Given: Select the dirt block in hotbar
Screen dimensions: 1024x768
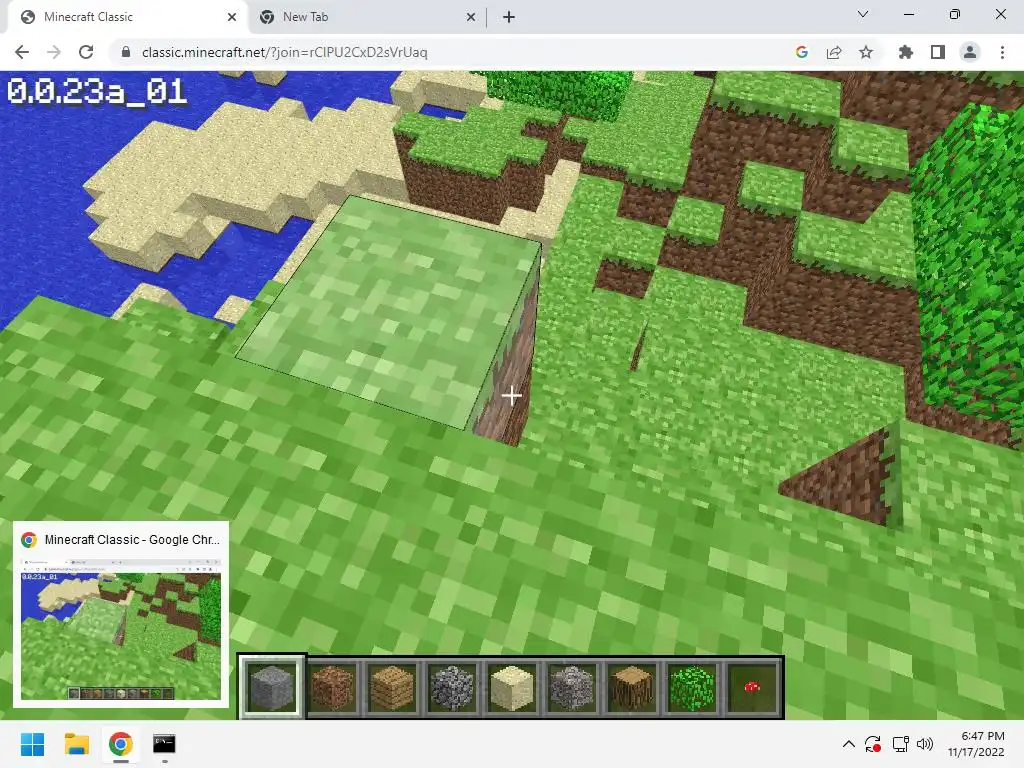Looking at the screenshot, I should pyautogui.click(x=332, y=687).
